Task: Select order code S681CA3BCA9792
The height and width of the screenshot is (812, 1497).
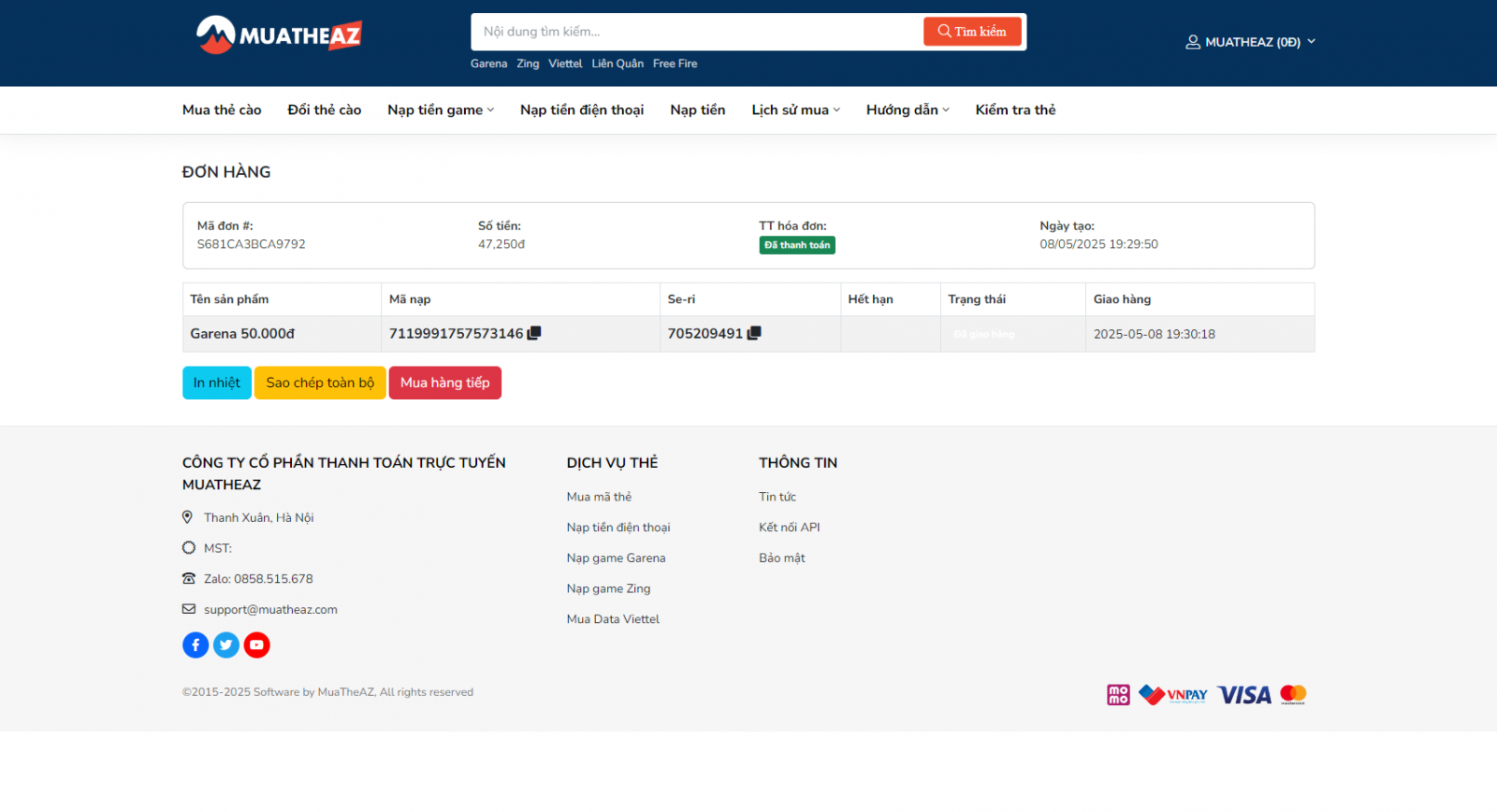Action: 251,244
